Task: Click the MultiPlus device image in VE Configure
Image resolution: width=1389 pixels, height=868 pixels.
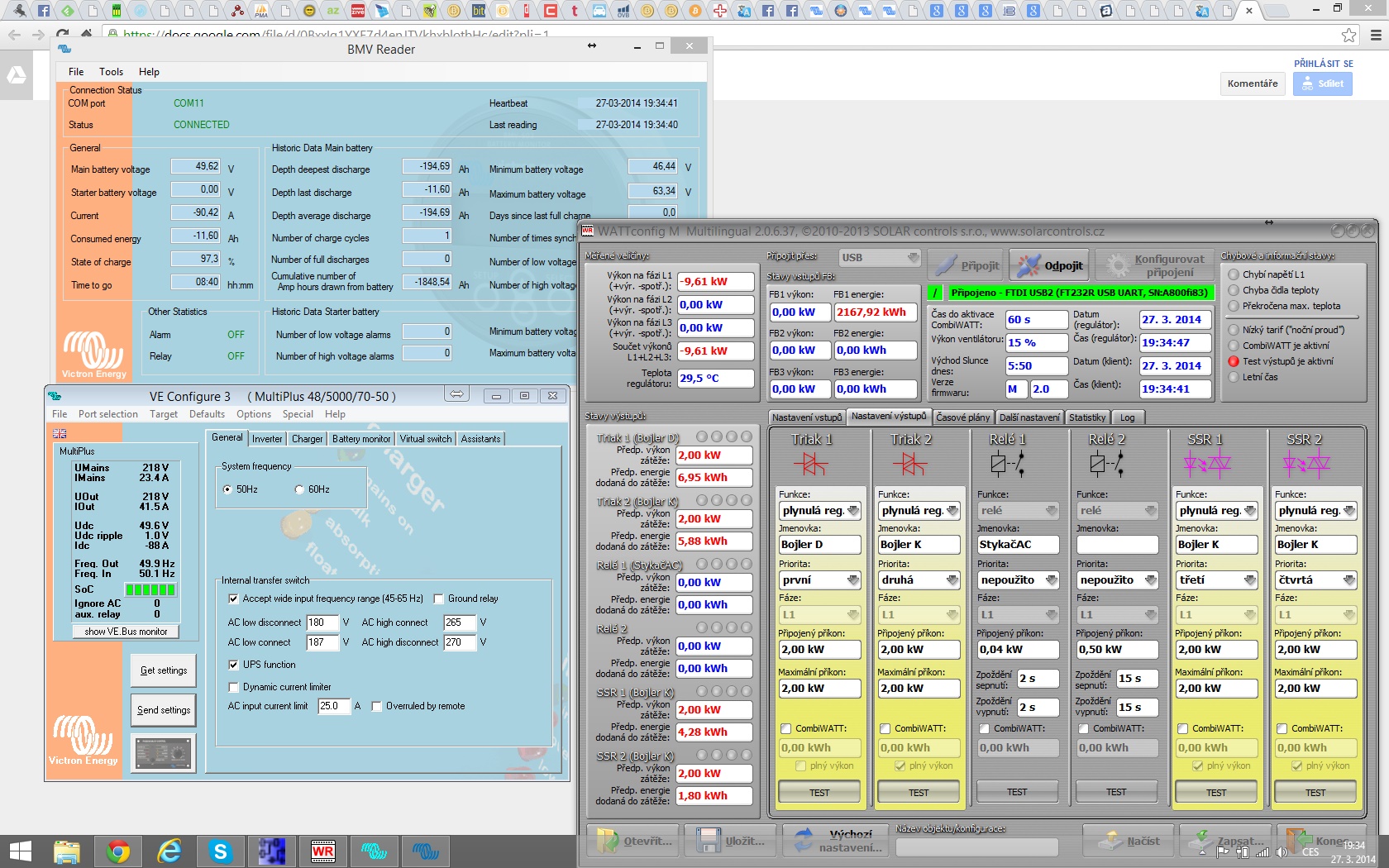Action: tap(165, 753)
